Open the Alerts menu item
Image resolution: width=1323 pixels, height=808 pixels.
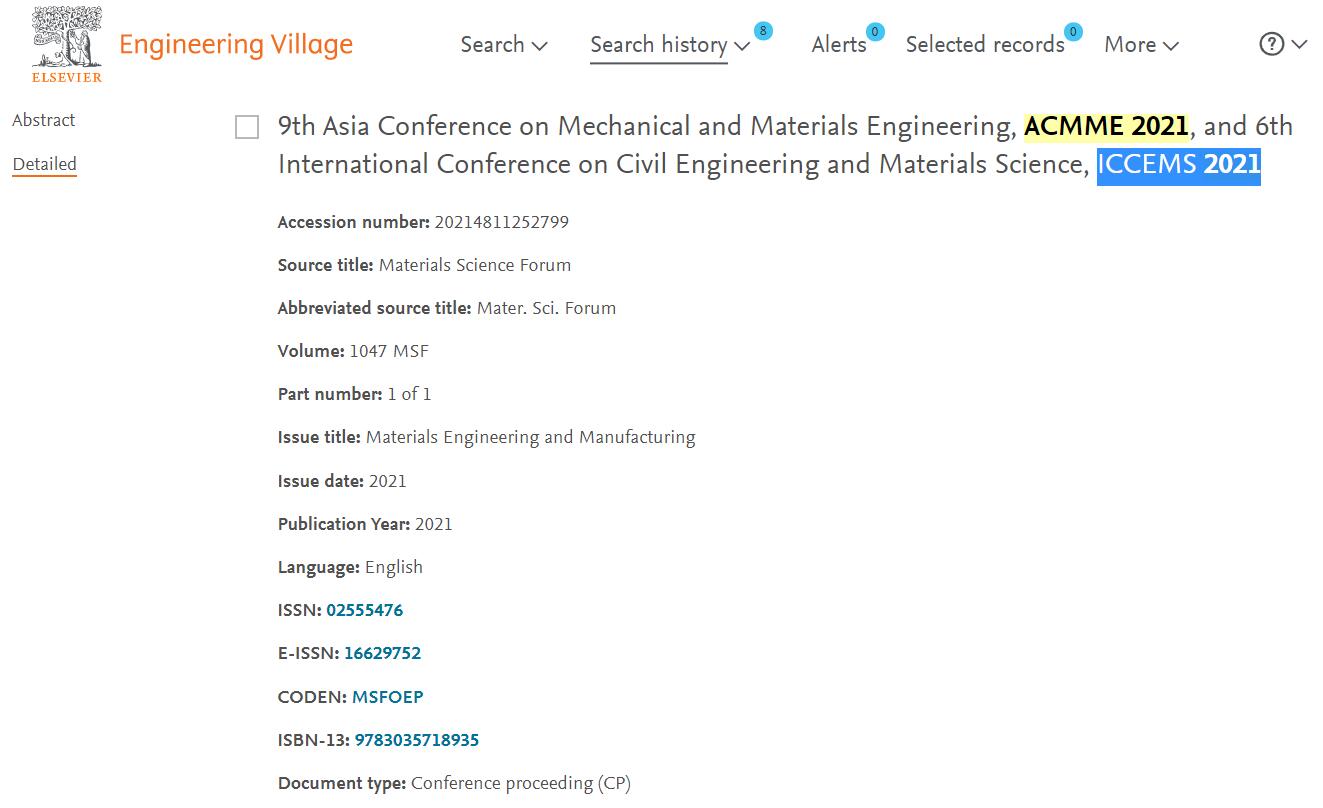click(839, 45)
